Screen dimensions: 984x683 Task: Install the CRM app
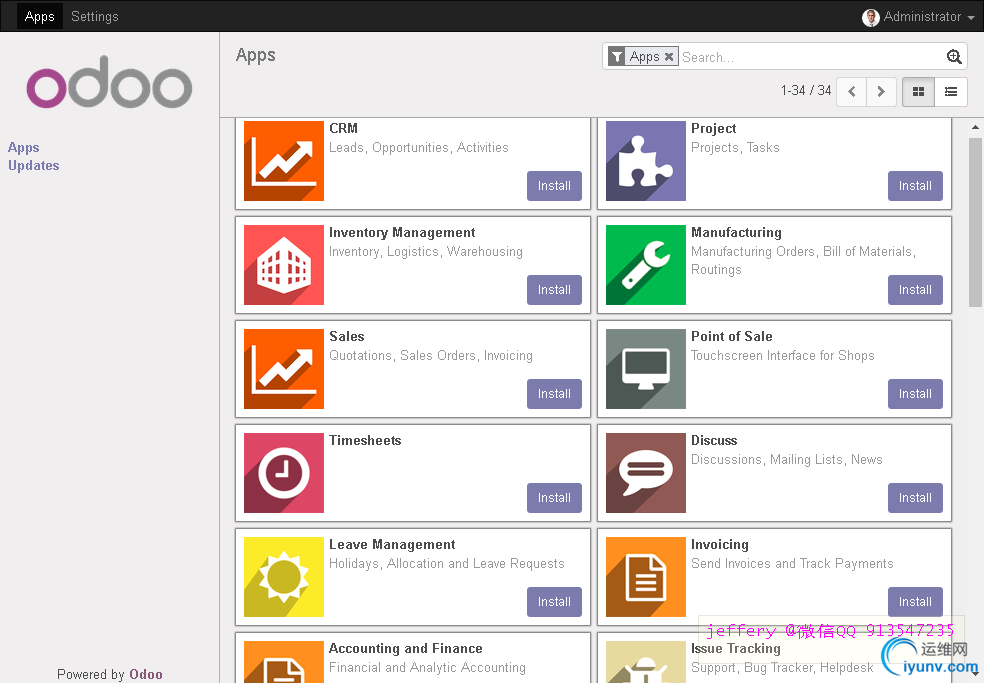pos(554,186)
